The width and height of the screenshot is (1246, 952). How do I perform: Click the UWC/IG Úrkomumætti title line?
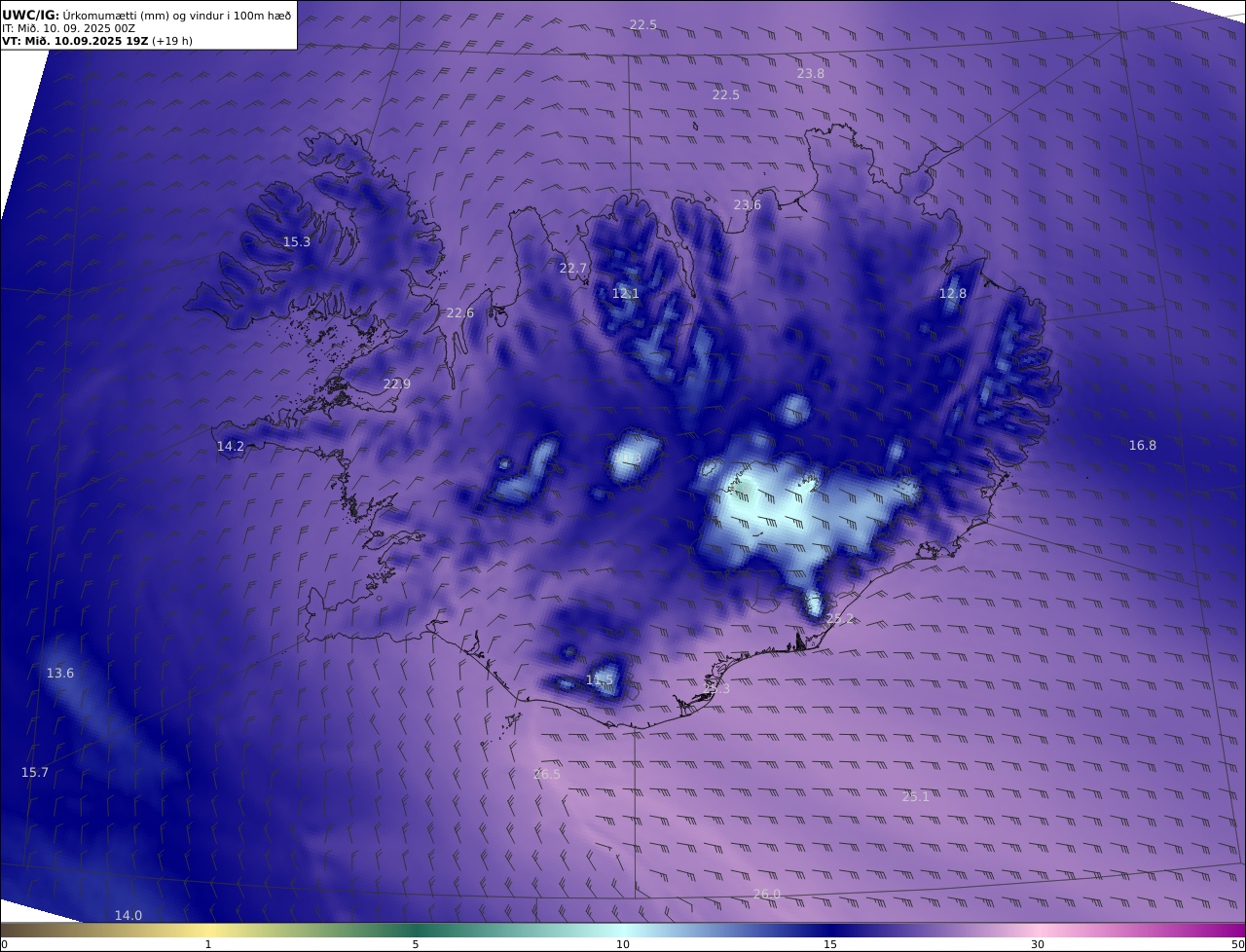click(x=147, y=15)
